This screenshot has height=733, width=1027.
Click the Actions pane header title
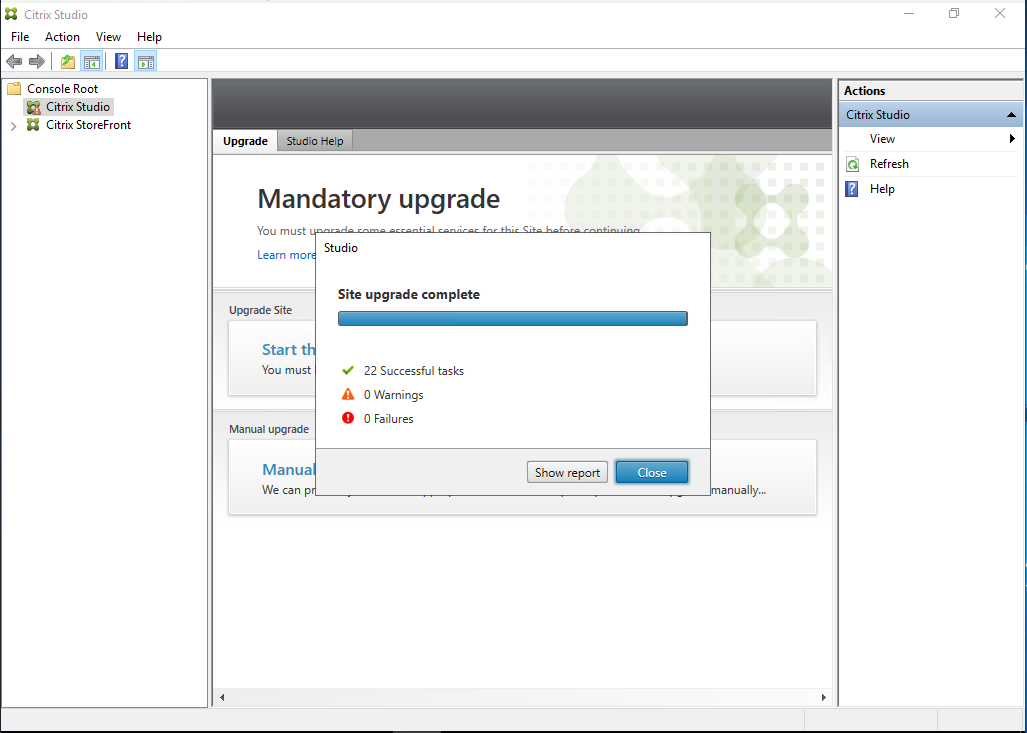click(x=865, y=91)
